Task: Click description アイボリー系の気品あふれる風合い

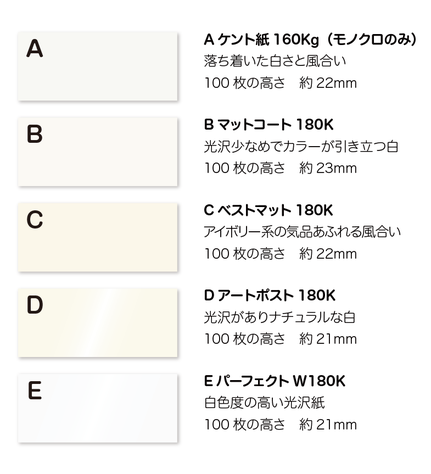Action: pos(302,232)
